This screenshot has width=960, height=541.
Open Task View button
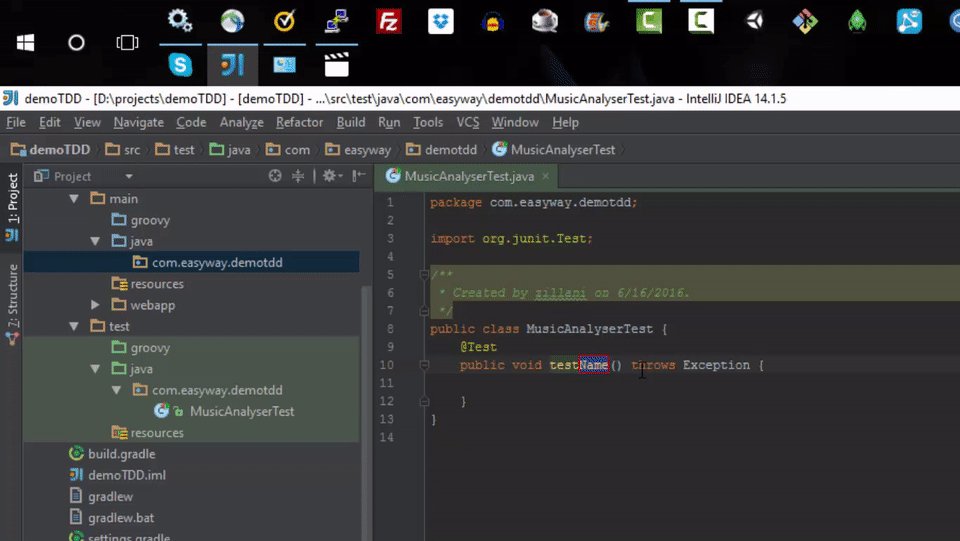(127, 43)
